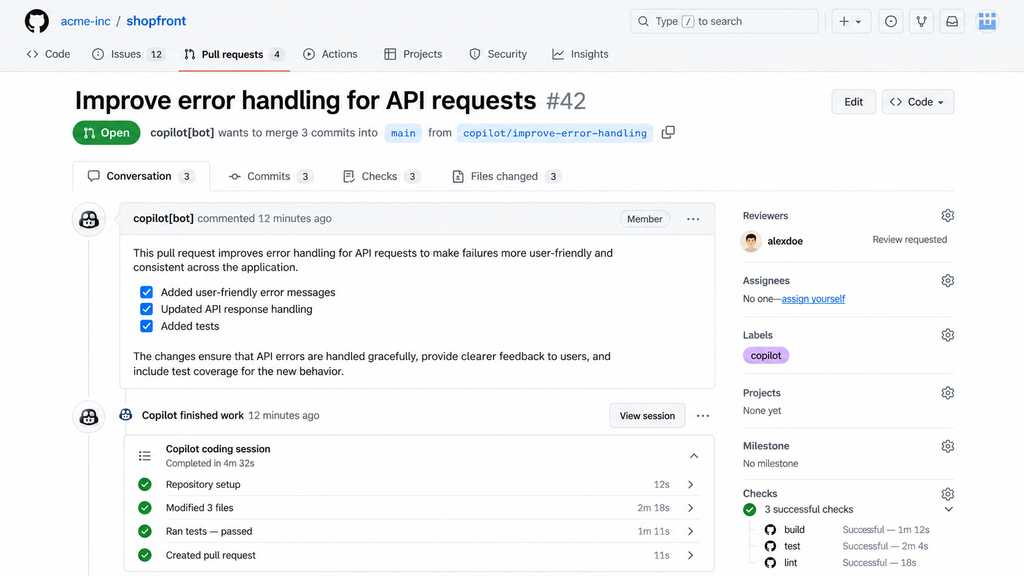
Task: Open Milestone settings gear
Action: click(x=948, y=447)
